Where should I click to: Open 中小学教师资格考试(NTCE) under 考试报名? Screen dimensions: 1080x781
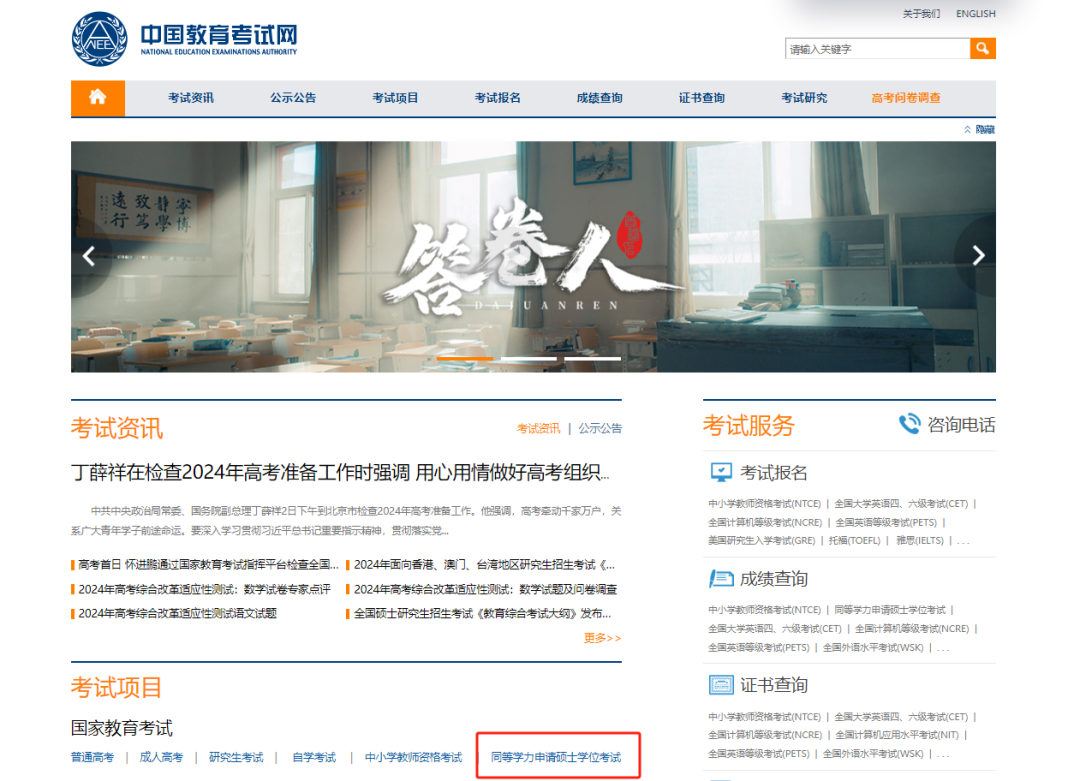(x=765, y=503)
